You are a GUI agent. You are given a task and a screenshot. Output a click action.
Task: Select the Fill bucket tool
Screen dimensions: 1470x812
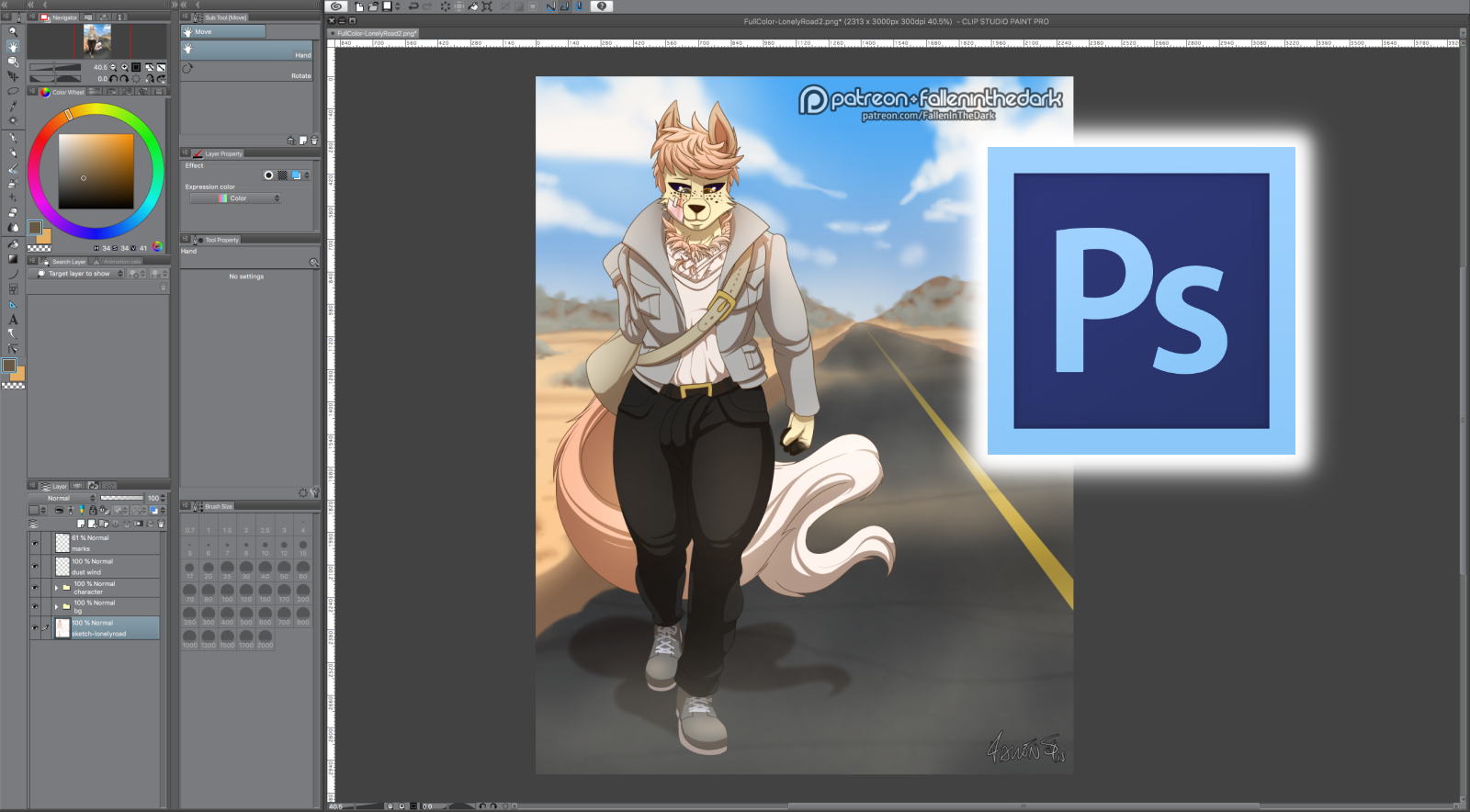coord(13,244)
